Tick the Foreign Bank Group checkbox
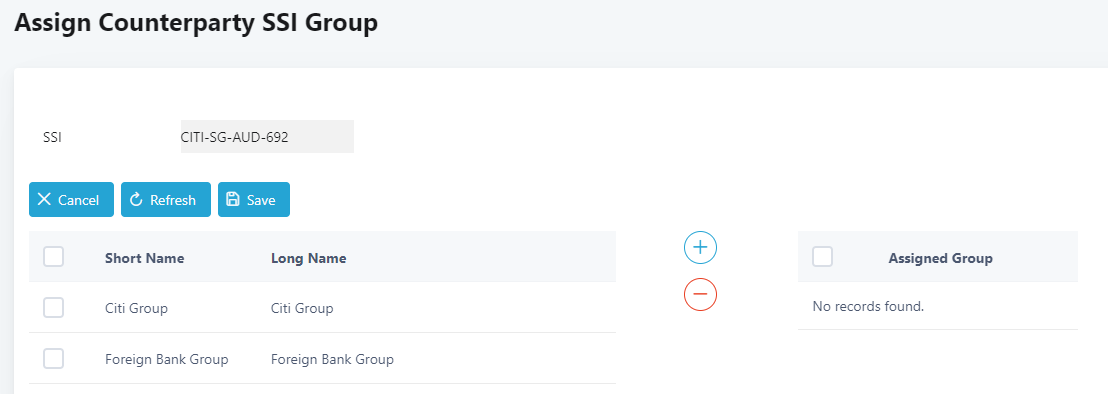 (54, 359)
